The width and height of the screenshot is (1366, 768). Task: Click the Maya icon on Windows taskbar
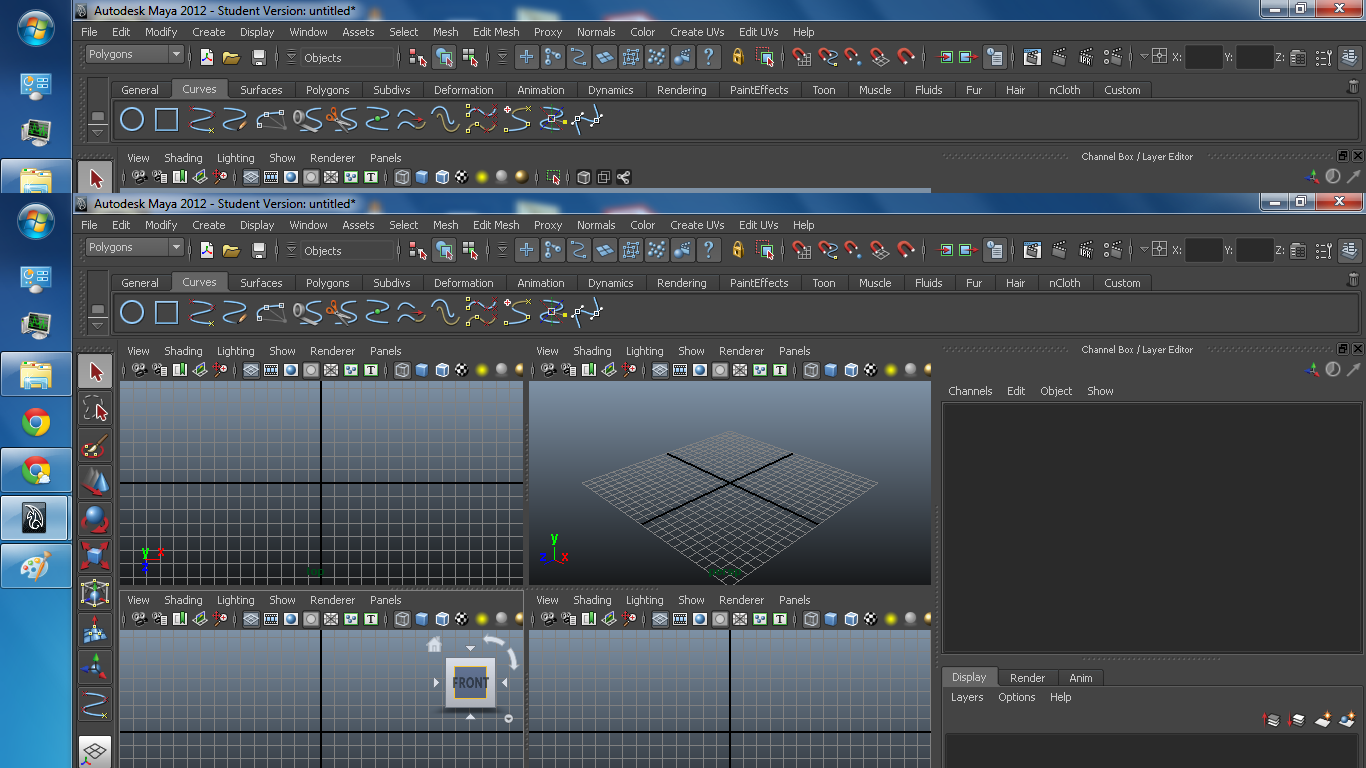36,517
